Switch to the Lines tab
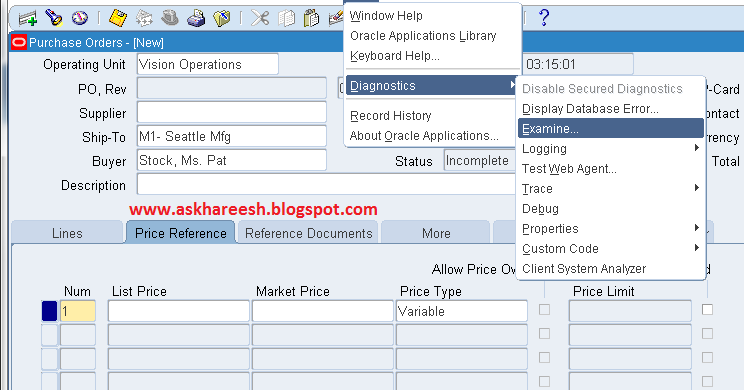744x390 pixels. (67, 233)
